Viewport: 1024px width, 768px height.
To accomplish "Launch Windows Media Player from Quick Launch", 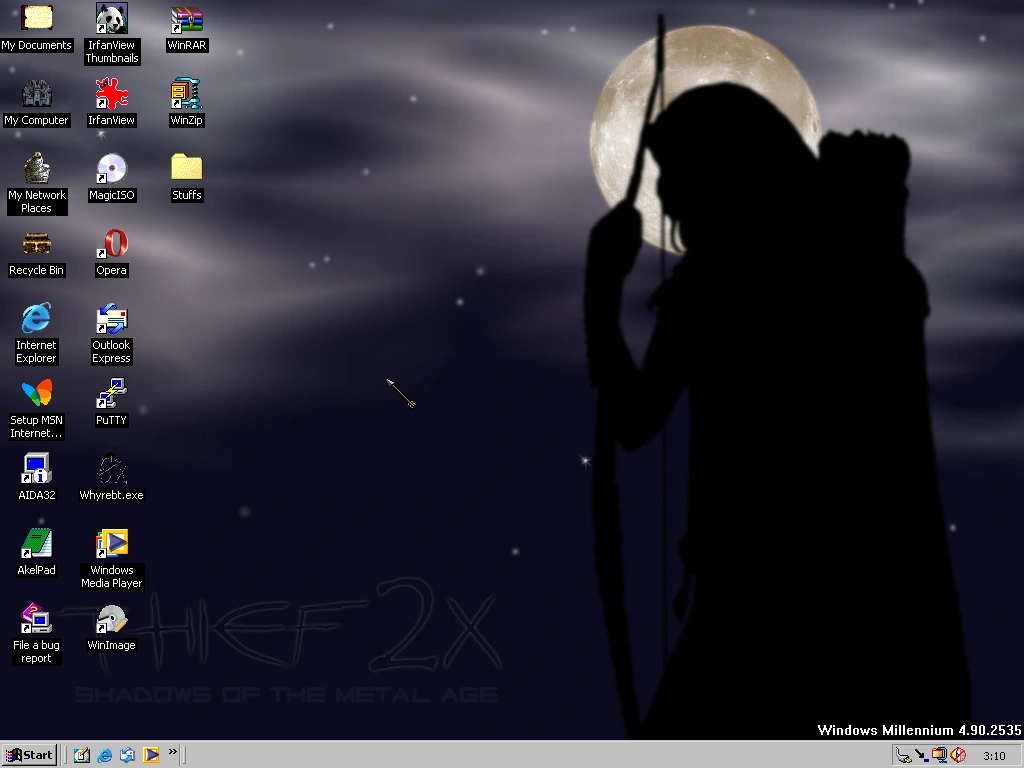I will click(x=150, y=755).
